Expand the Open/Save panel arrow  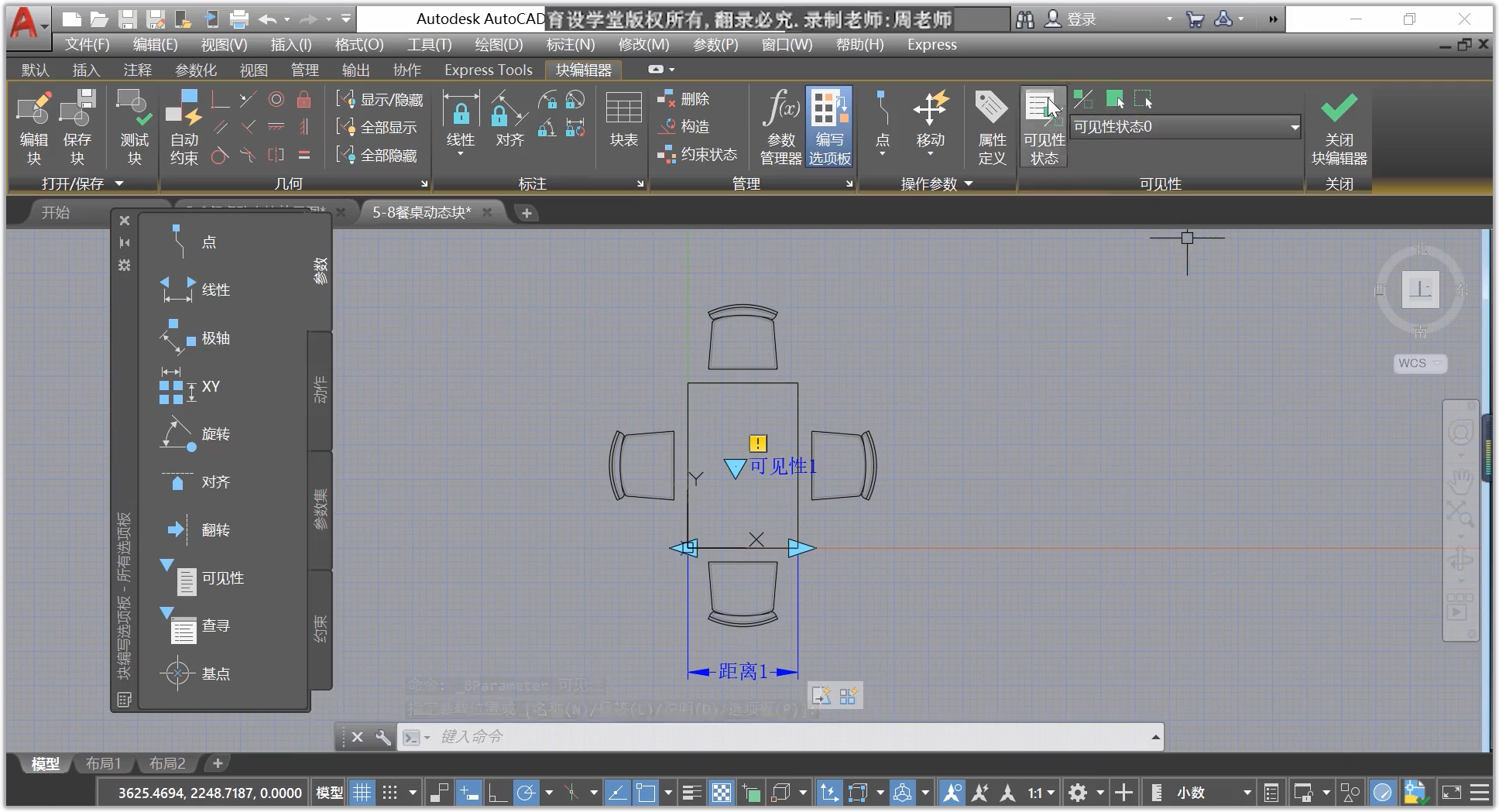click(118, 183)
